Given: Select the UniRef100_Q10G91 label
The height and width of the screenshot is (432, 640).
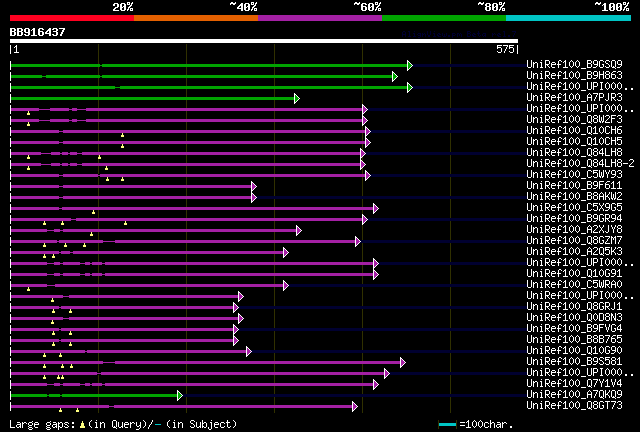Looking at the screenshot, I should pos(574,273).
